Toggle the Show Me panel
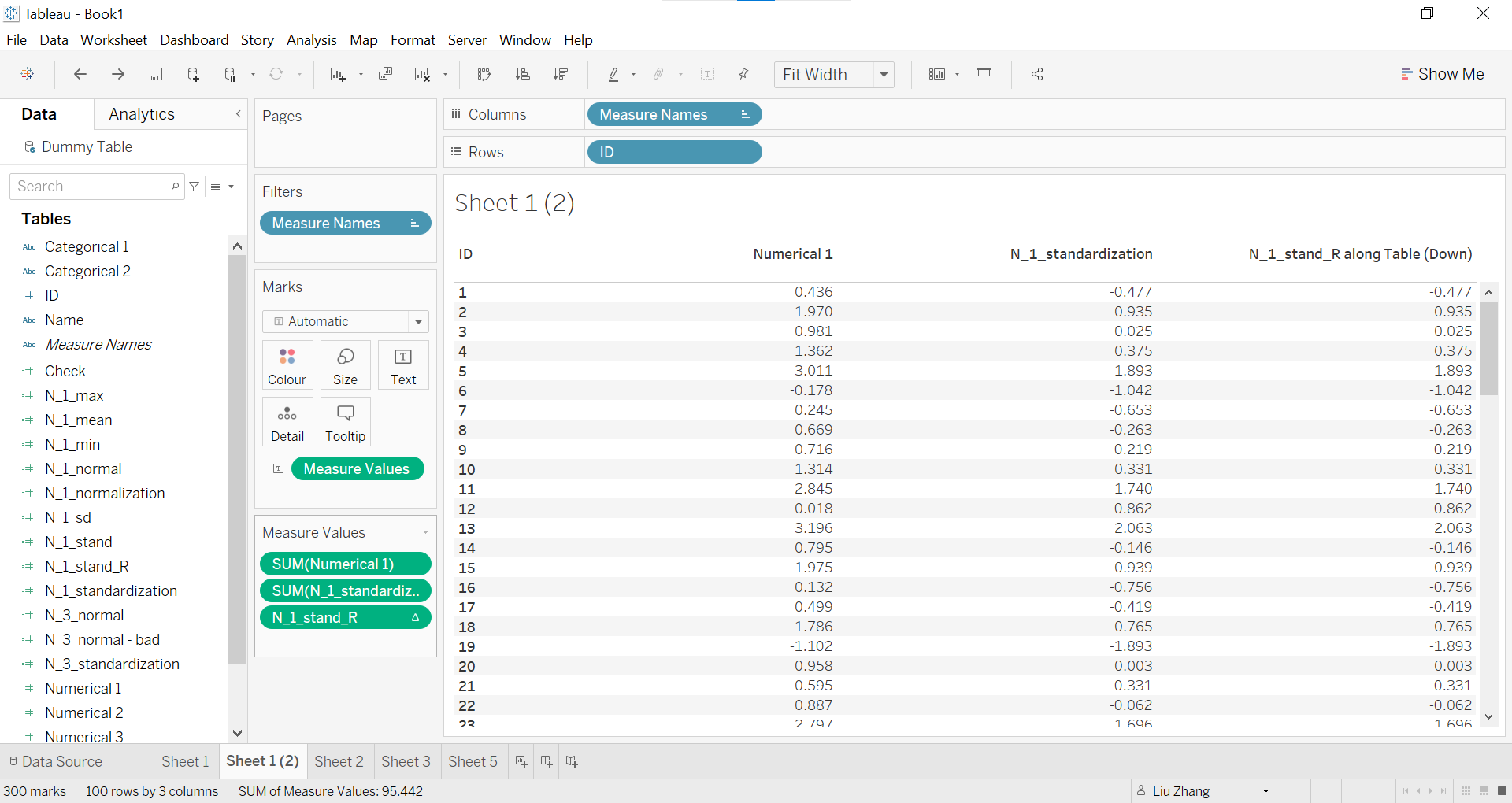Image resolution: width=1512 pixels, height=803 pixels. (1442, 74)
